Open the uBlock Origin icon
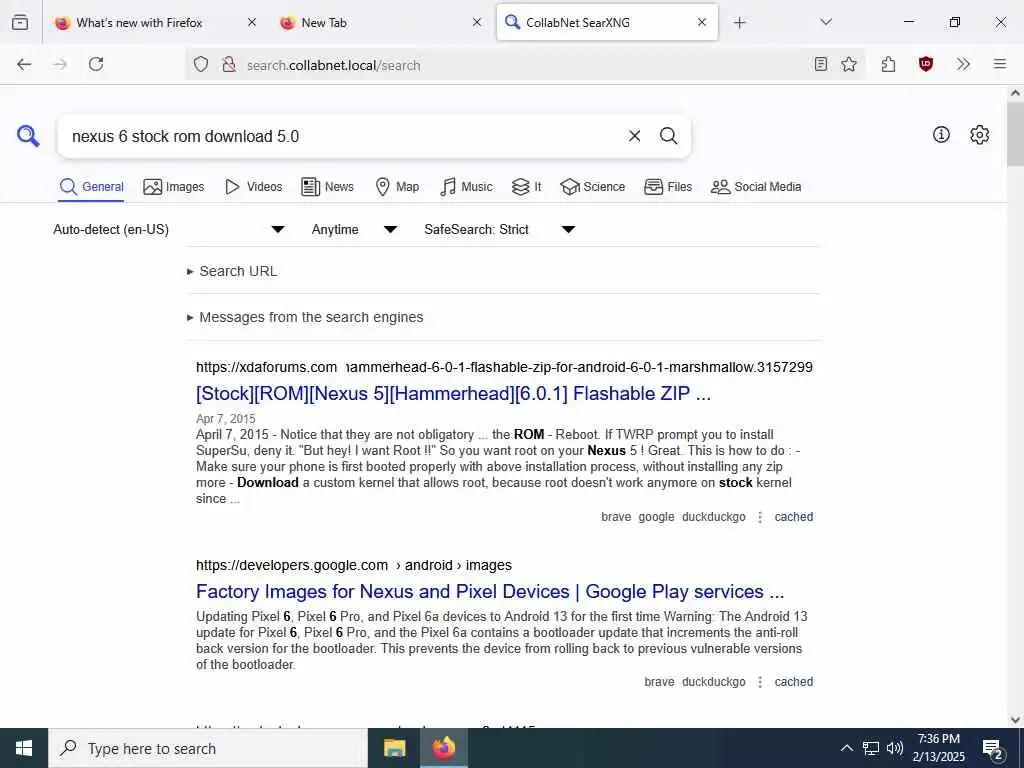 pos(925,64)
